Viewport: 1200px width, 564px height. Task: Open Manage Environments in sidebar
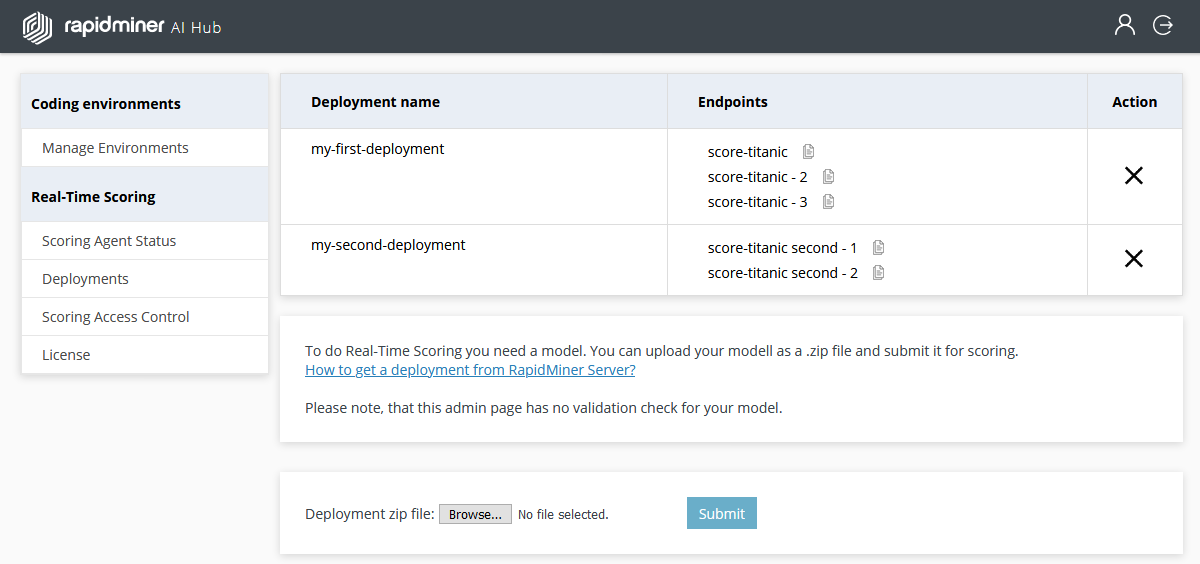coord(115,148)
